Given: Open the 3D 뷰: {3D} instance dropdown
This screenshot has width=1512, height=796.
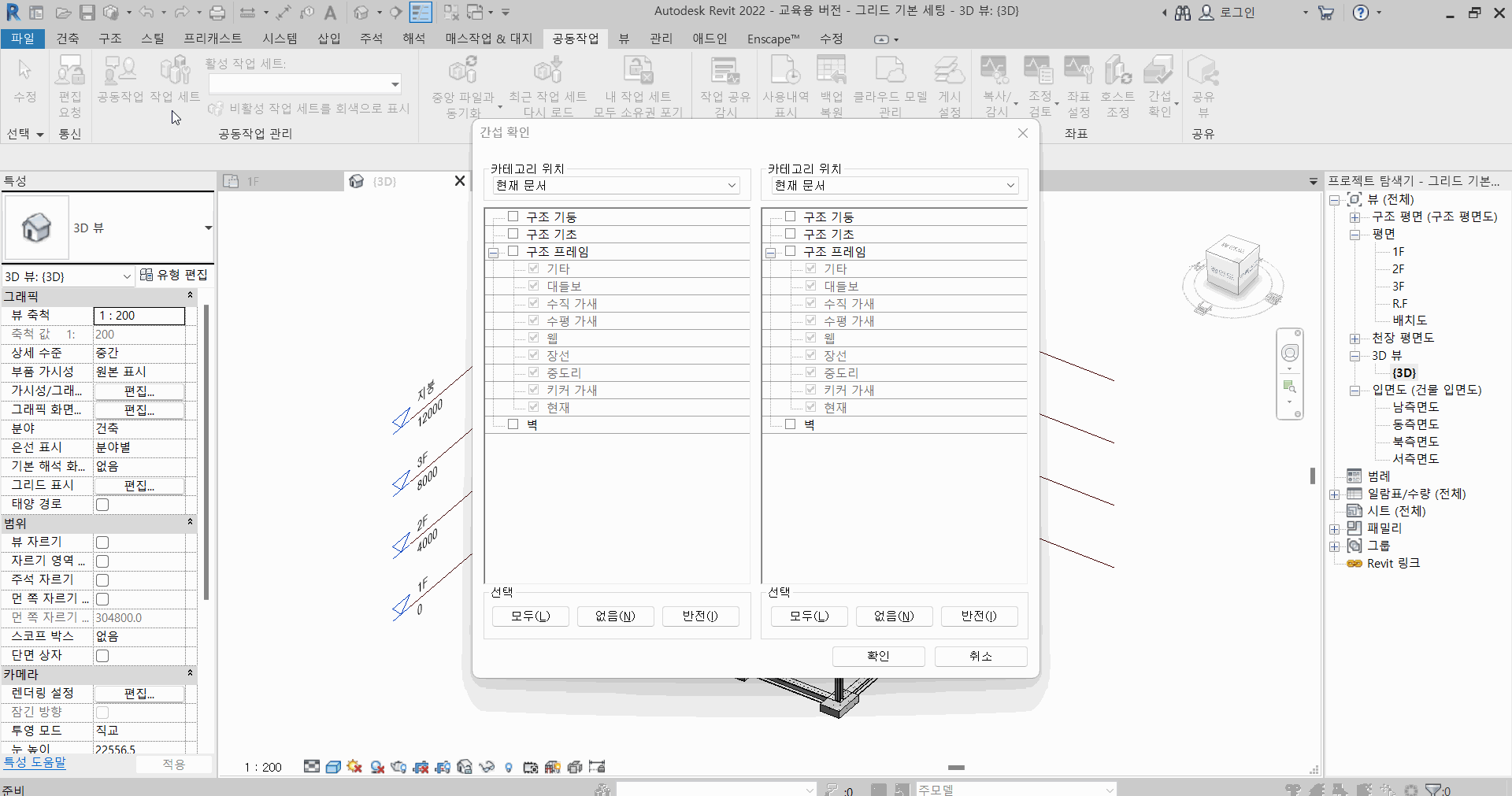Looking at the screenshot, I should coord(68,276).
